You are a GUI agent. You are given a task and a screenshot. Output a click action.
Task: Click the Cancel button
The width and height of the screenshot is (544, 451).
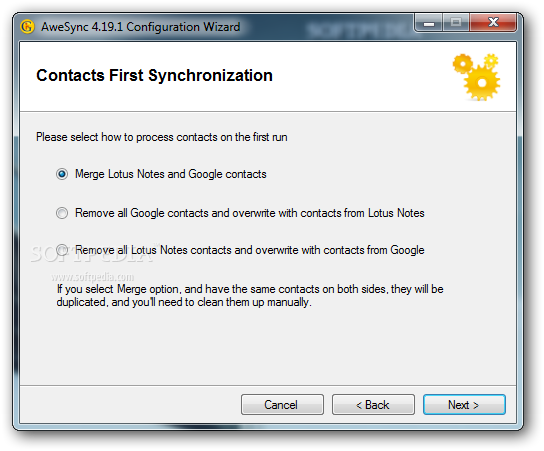282,405
